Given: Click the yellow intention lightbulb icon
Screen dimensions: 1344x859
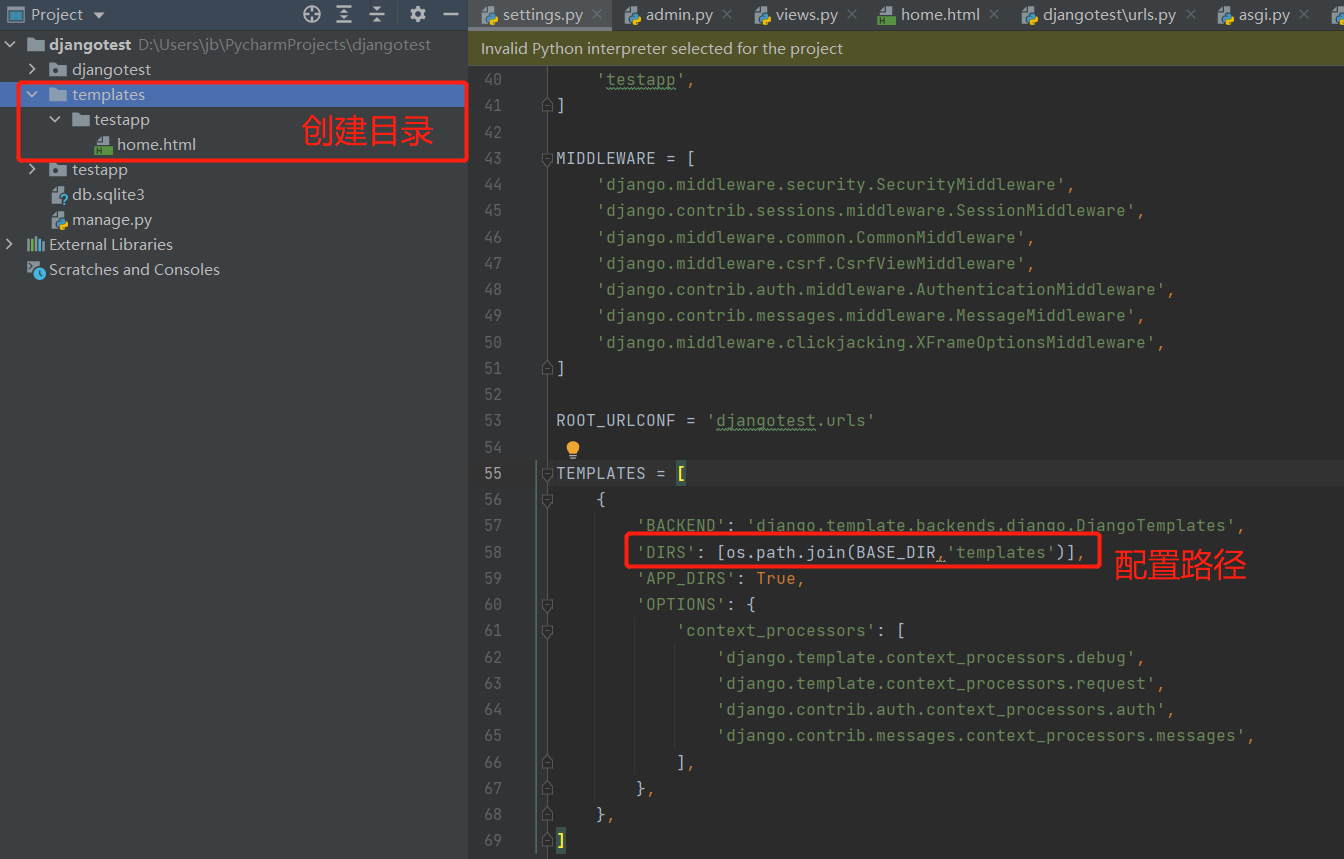Looking at the screenshot, I should tap(573, 449).
